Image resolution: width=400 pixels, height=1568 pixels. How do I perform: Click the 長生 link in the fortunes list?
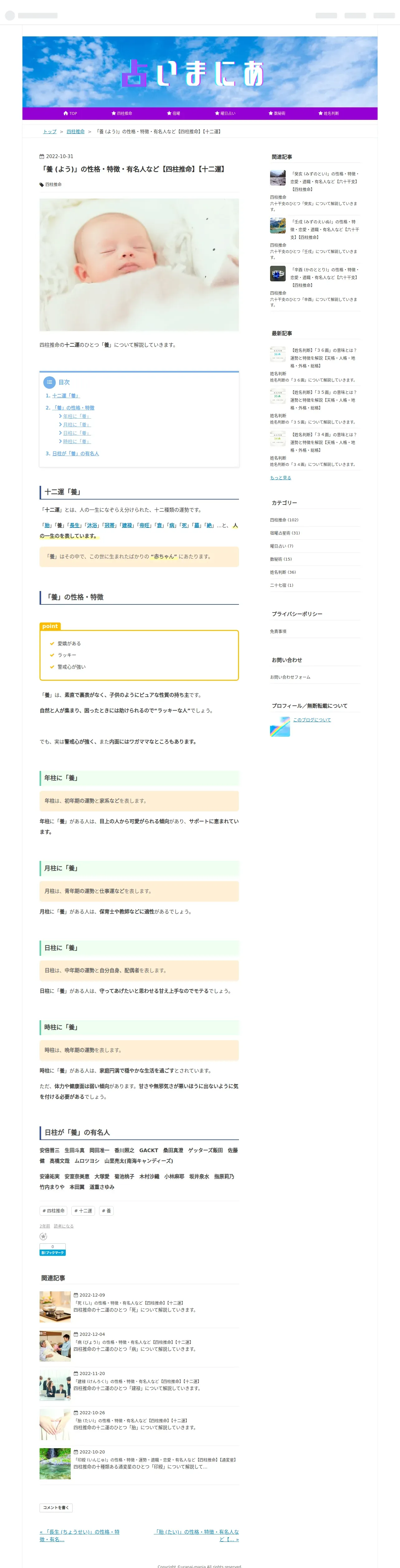pos(74,525)
